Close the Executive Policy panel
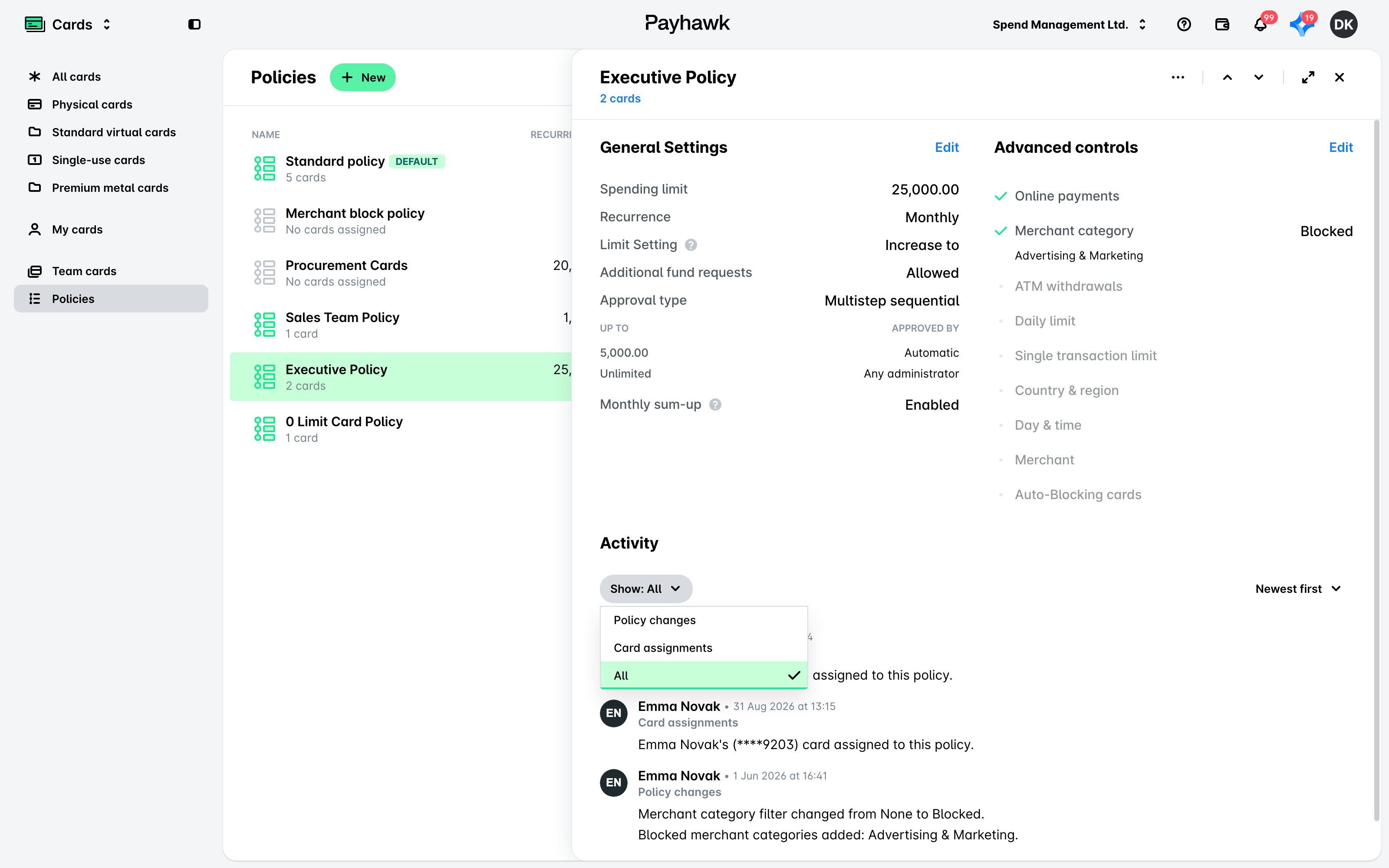 tap(1339, 77)
